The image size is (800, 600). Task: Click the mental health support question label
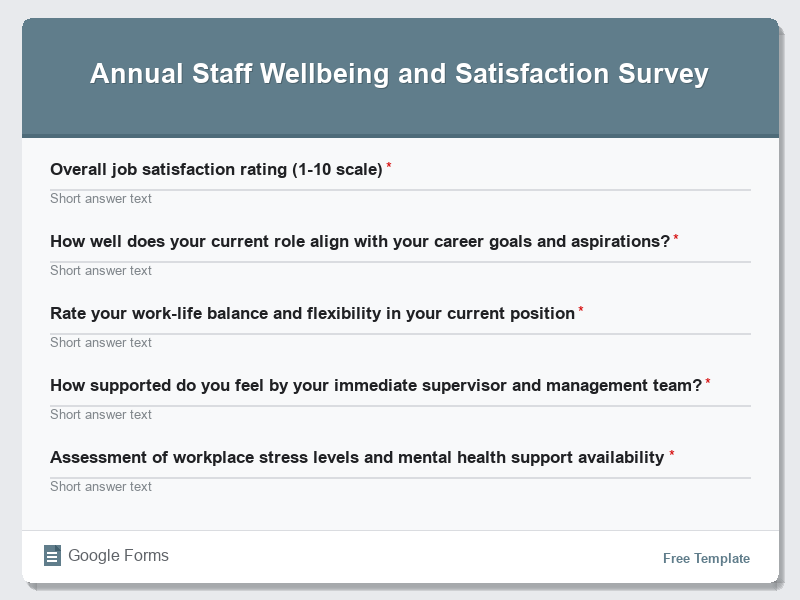click(357, 457)
